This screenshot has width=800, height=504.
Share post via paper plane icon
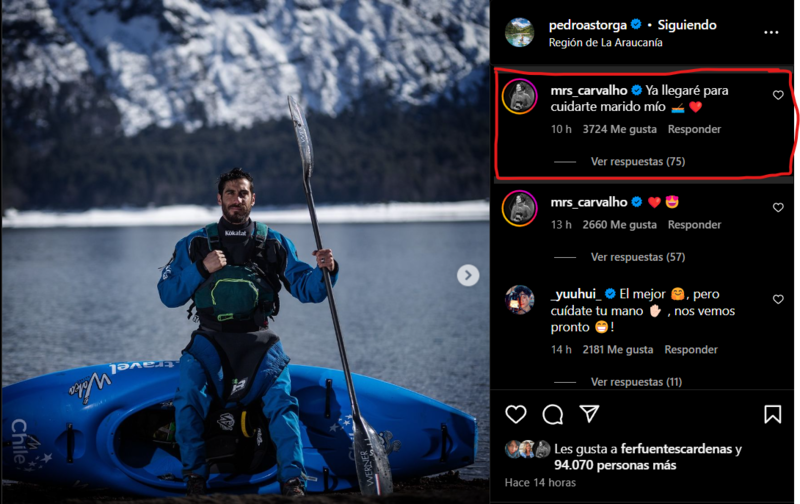pos(590,414)
